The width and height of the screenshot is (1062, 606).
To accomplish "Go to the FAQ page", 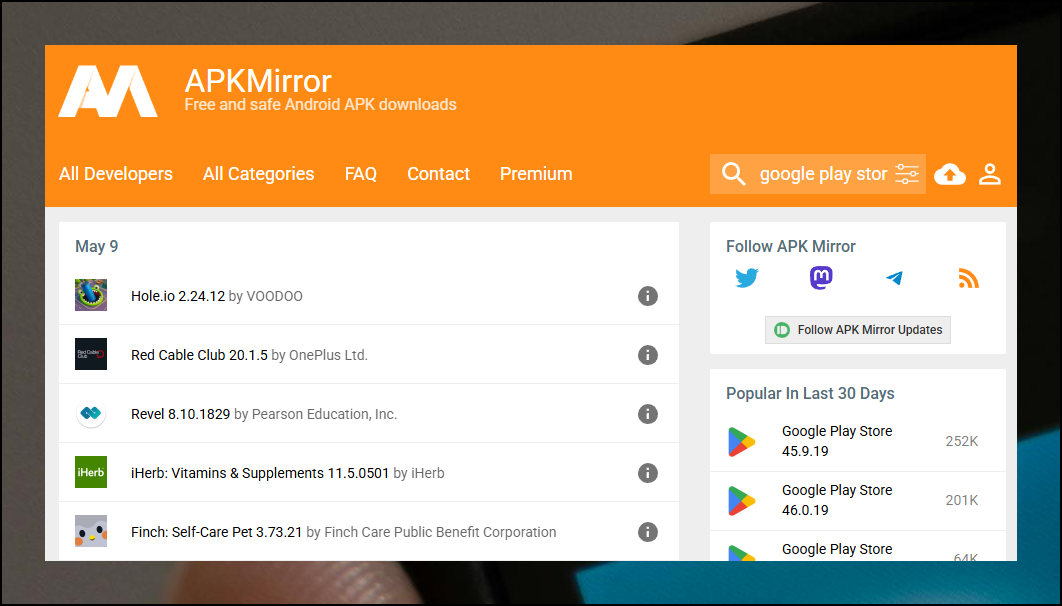I will click(x=360, y=174).
